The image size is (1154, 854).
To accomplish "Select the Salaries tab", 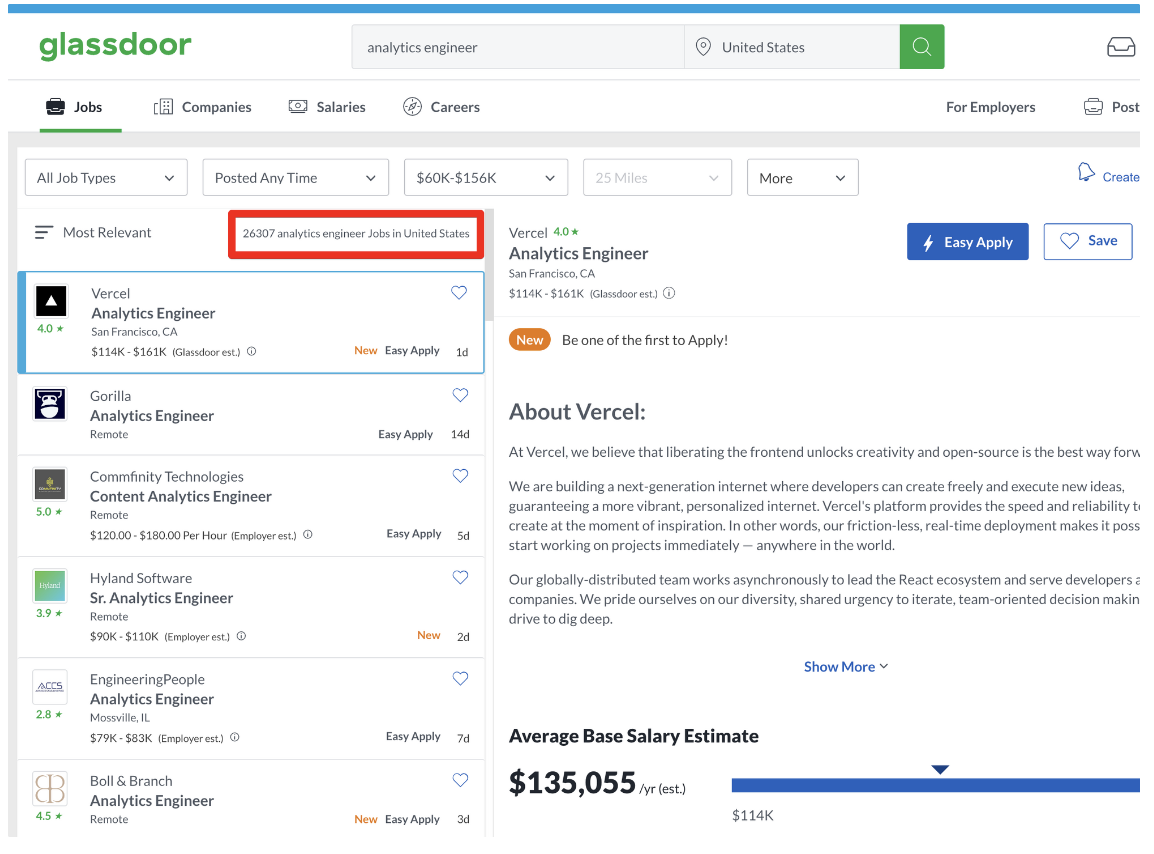I will point(327,107).
